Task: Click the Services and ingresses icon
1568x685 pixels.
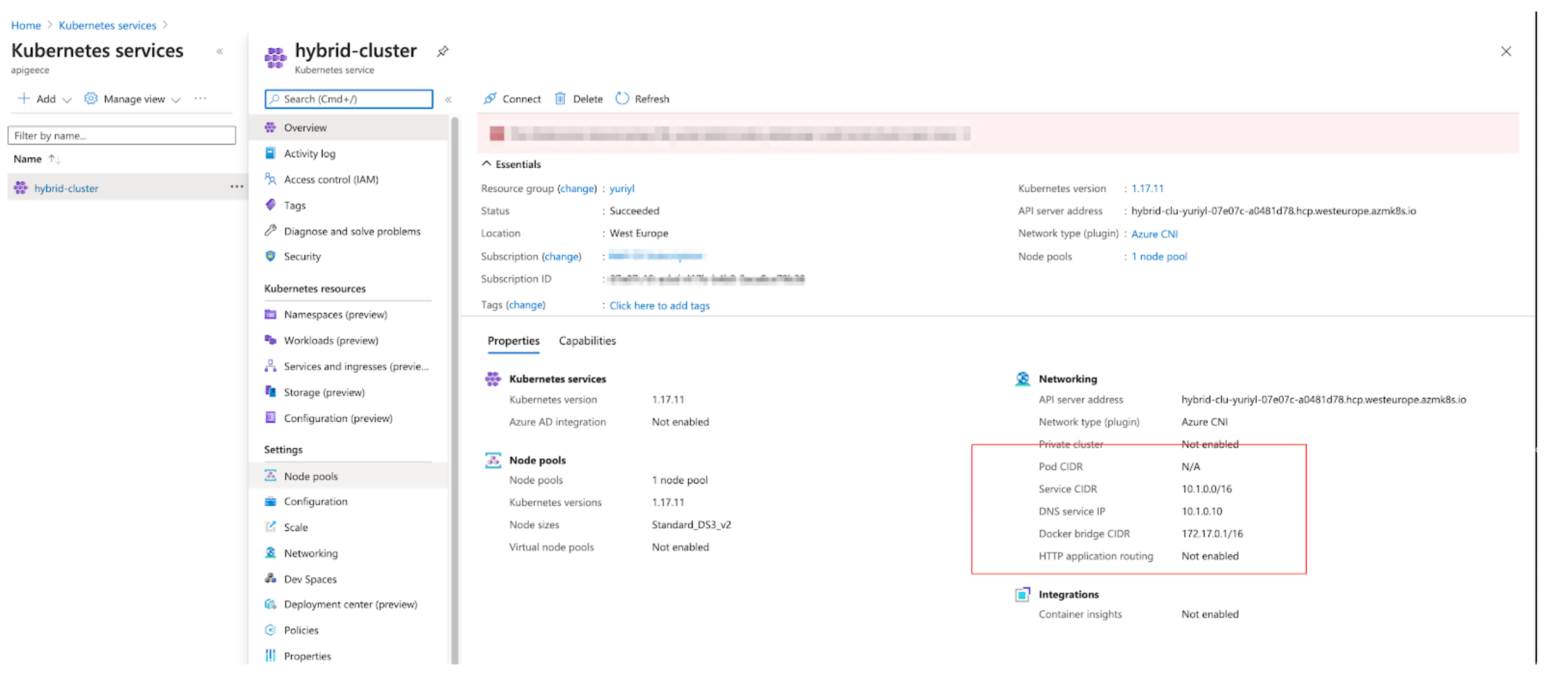Action: [x=271, y=366]
